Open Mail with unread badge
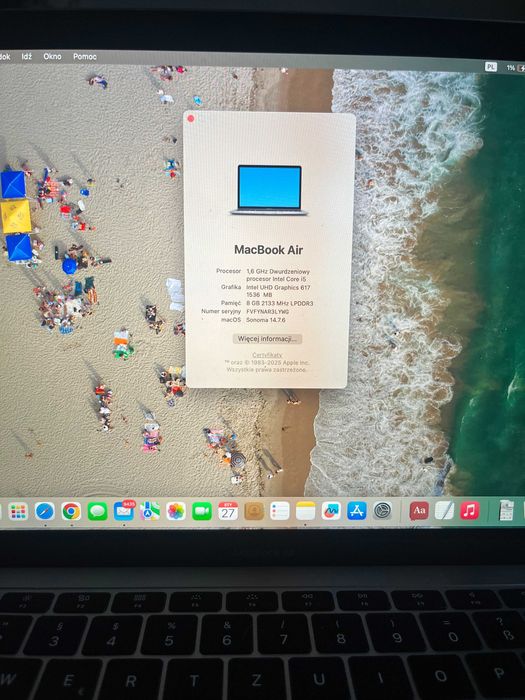 (124, 511)
